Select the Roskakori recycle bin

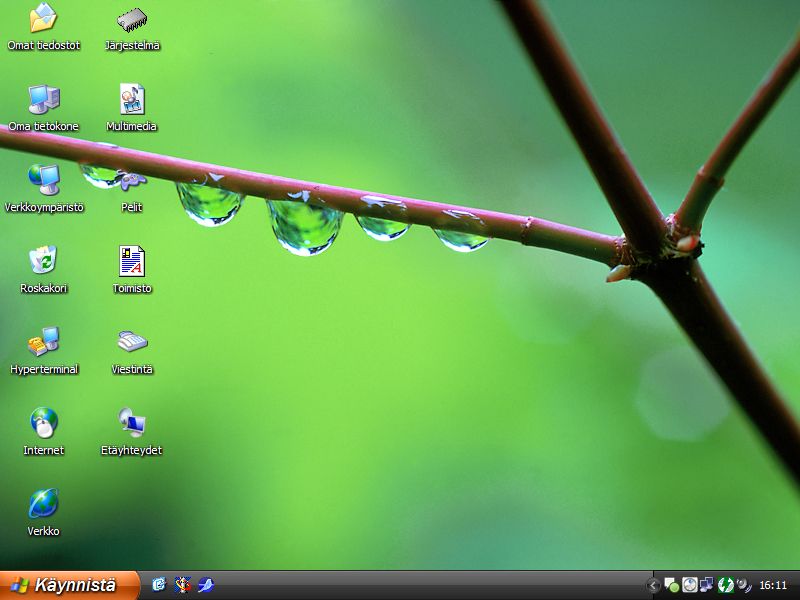(x=43, y=262)
